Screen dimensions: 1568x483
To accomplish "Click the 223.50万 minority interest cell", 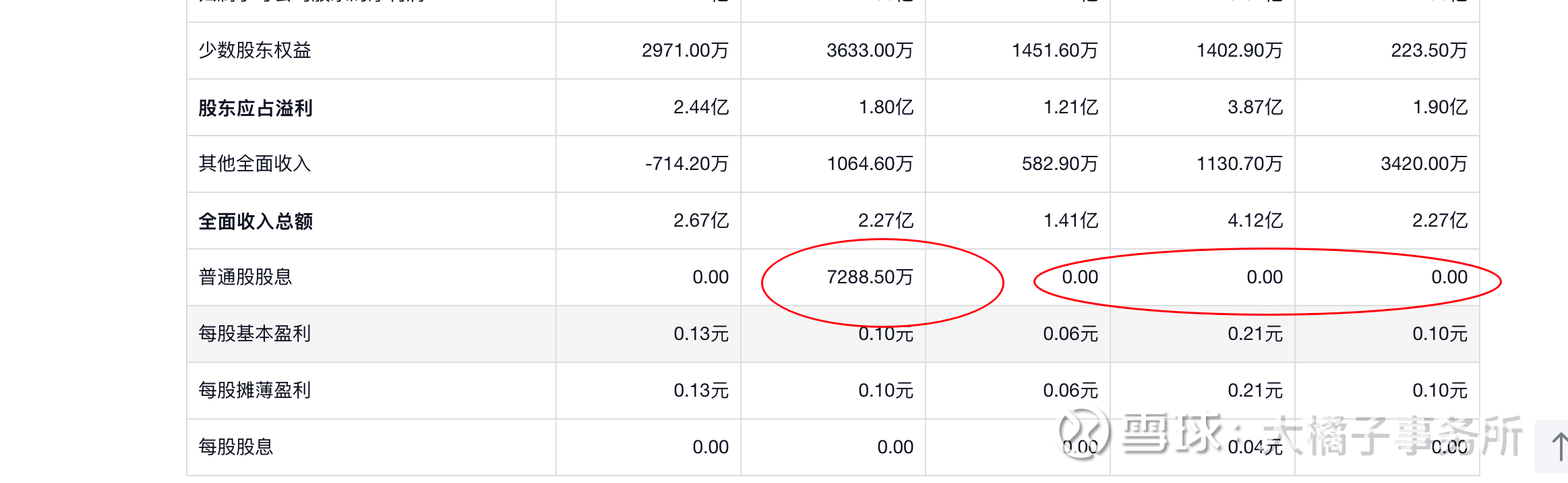I will click(x=1429, y=51).
